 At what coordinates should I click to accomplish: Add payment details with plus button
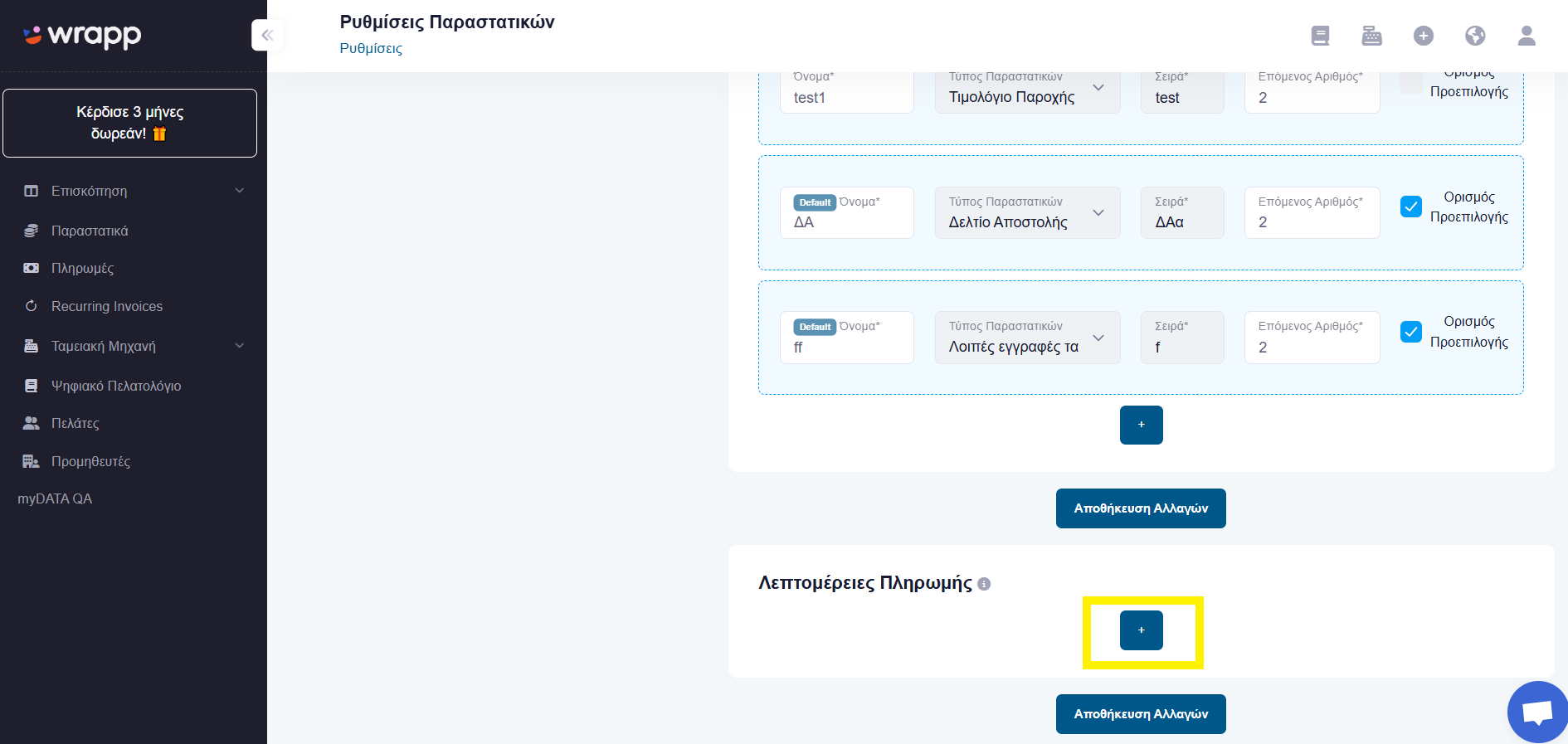pyautogui.click(x=1142, y=630)
